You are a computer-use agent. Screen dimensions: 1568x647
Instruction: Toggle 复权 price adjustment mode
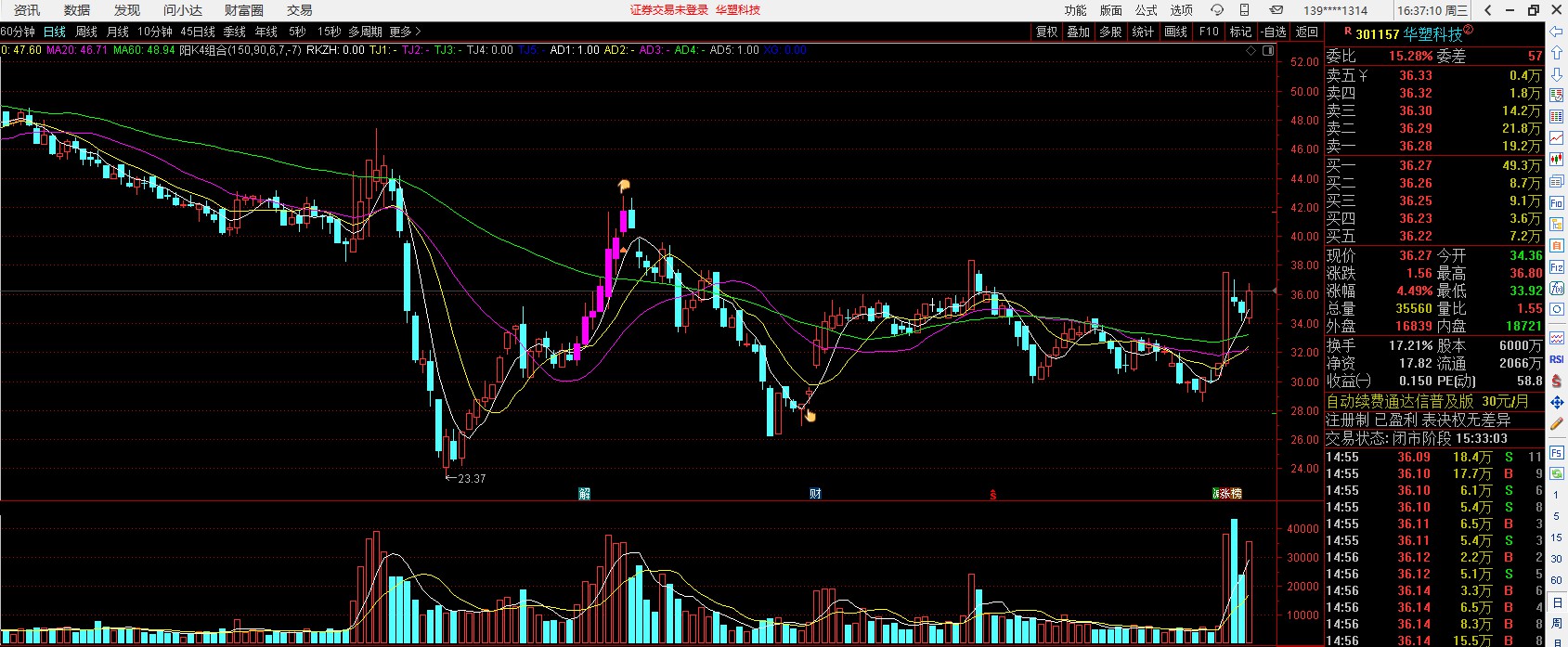(1047, 32)
